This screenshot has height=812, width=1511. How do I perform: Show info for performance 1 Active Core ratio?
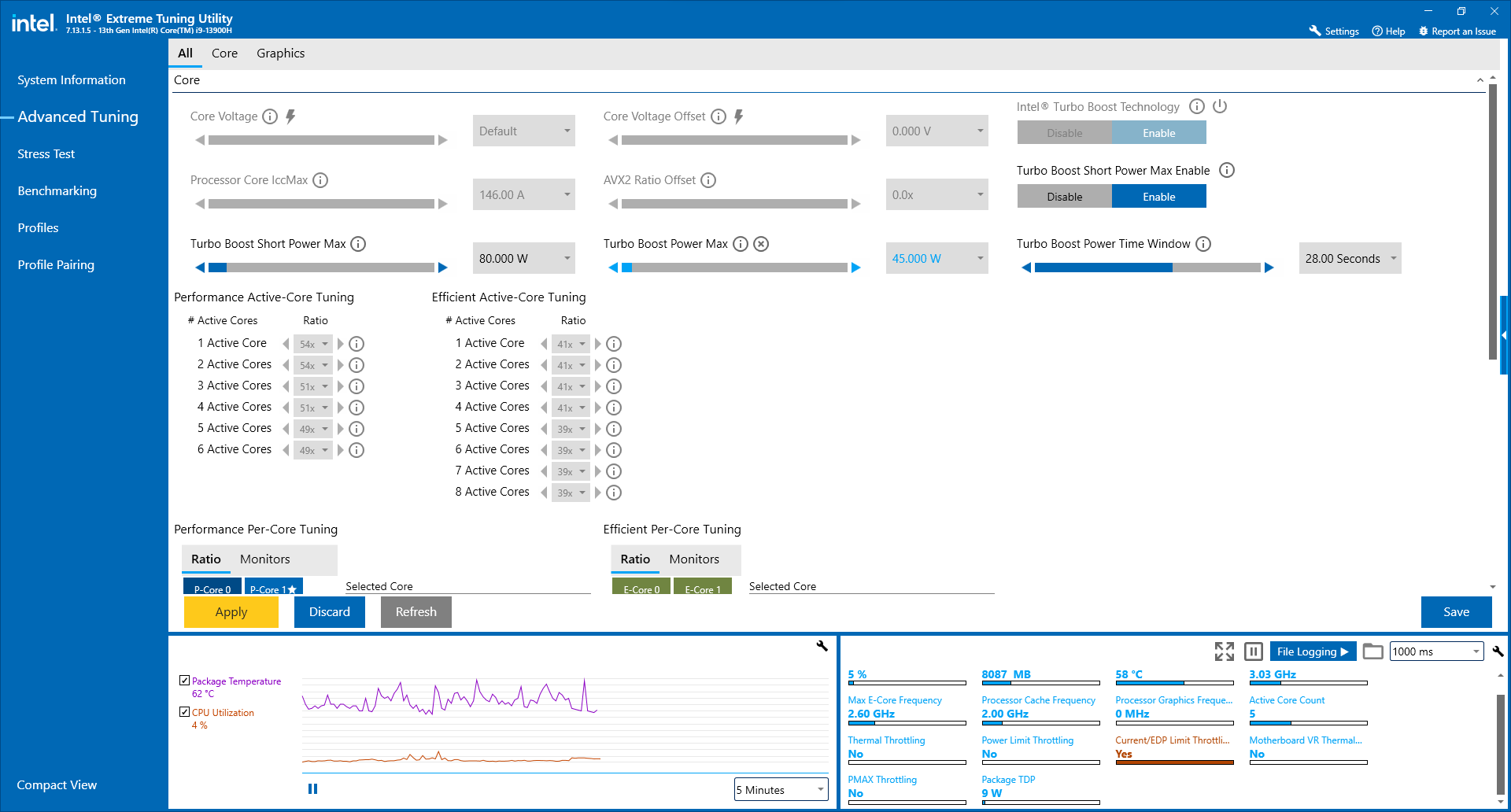(x=357, y=344)
